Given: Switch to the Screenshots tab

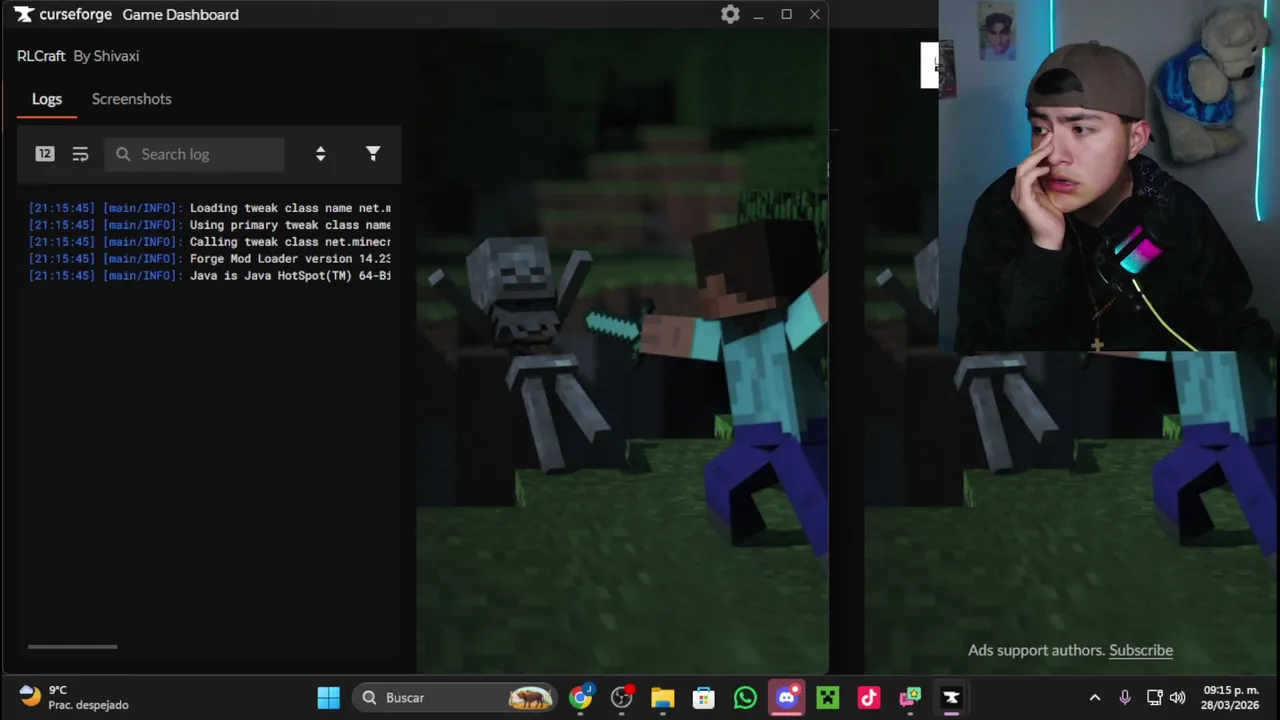Looking at the screenshot, I should point(131,99).
